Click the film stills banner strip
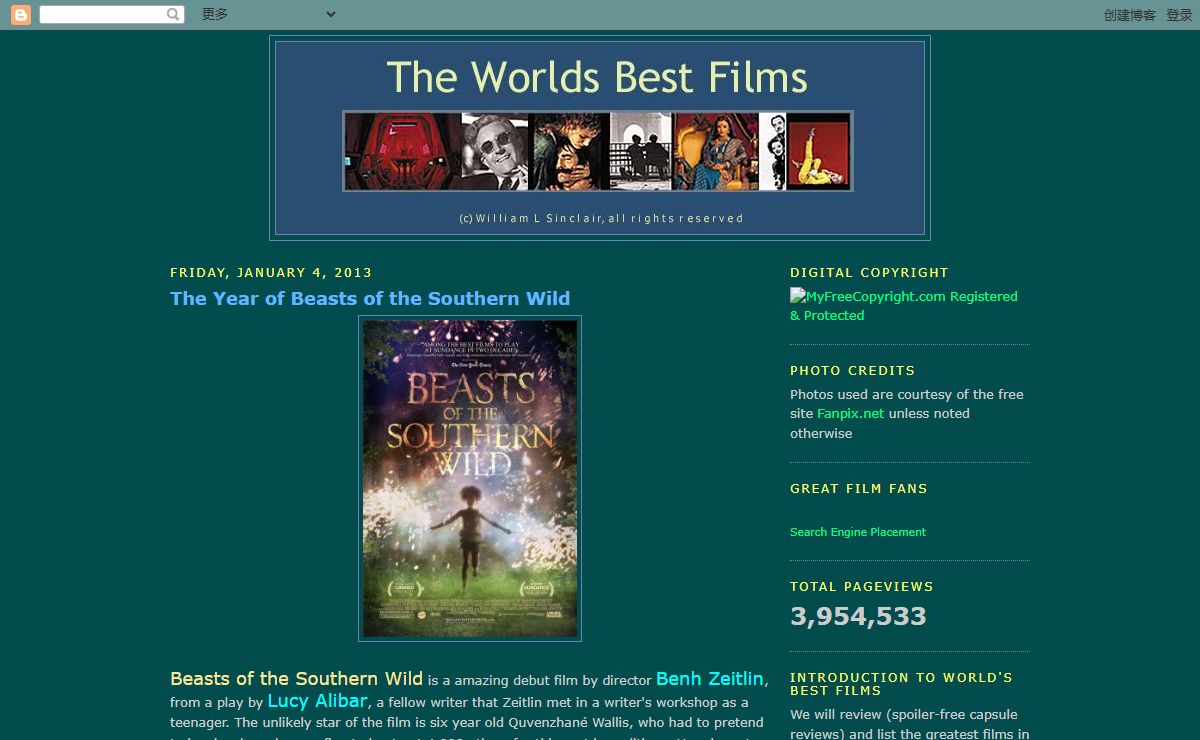Image resolution: width=1200 pixels, height=740 pixels. tap(598, 151)
